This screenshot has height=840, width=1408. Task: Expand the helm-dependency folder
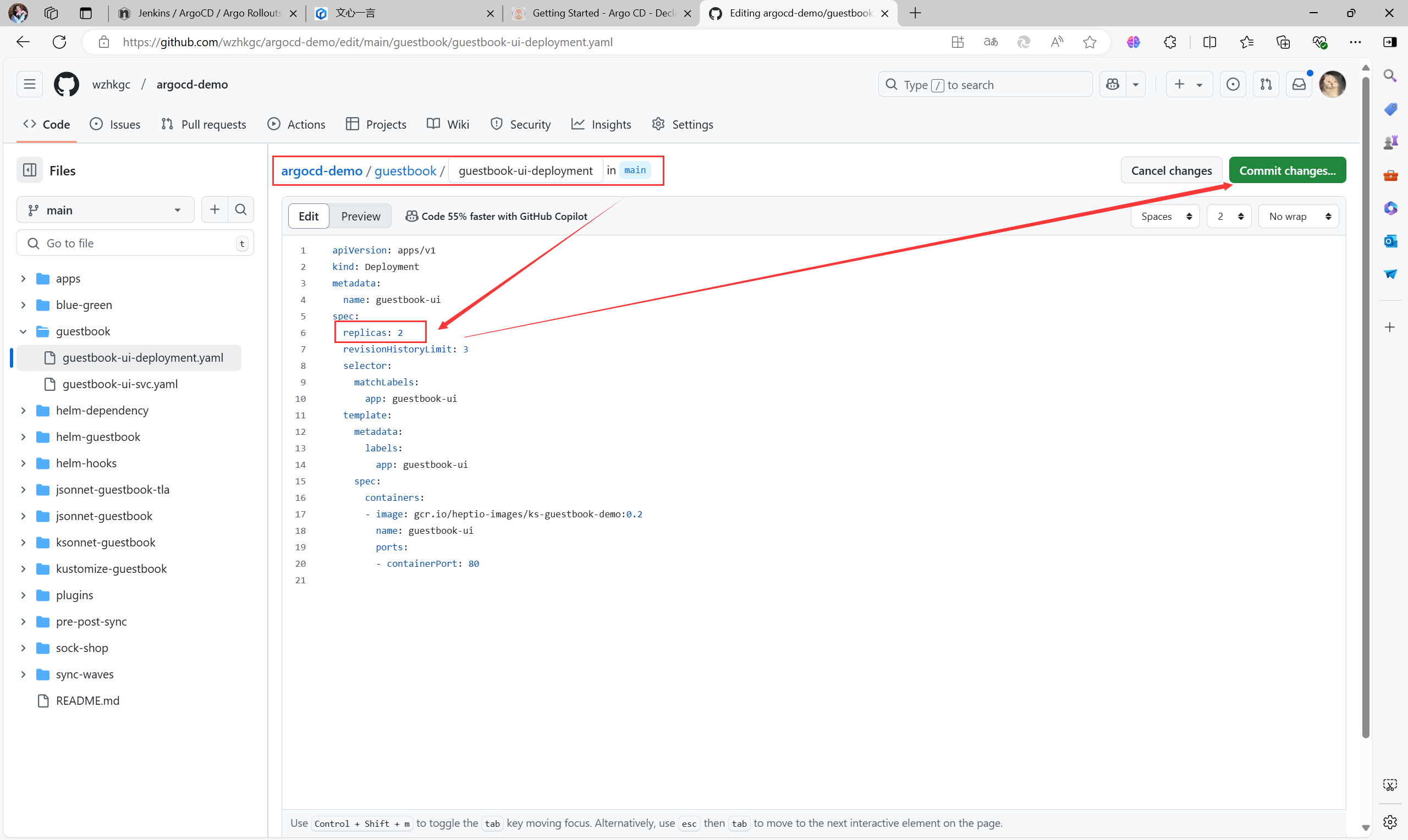(x=23, y=410)
